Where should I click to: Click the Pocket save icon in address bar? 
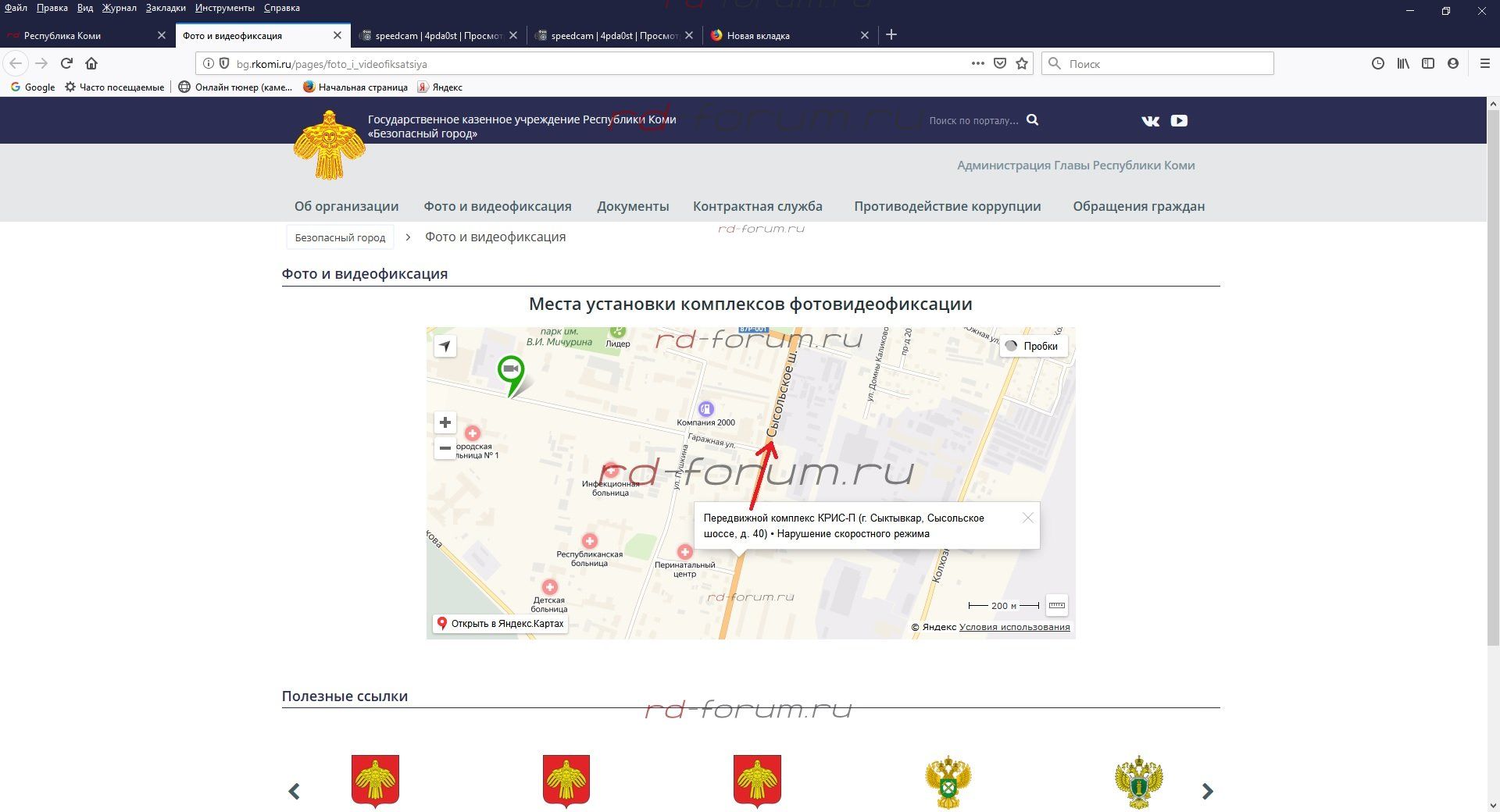click(x=999, y=63)
